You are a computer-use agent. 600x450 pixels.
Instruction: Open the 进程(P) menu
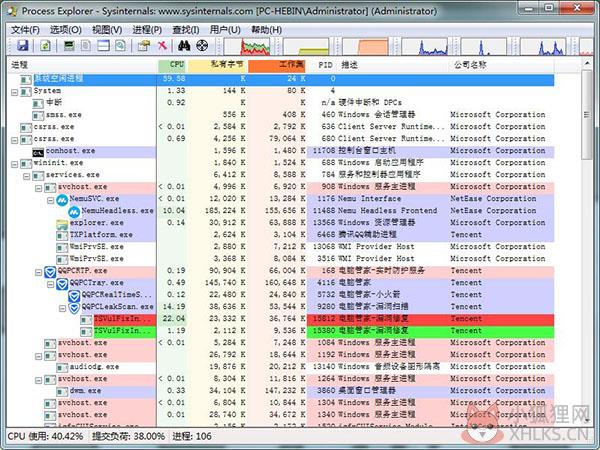[x=147, y=30]
